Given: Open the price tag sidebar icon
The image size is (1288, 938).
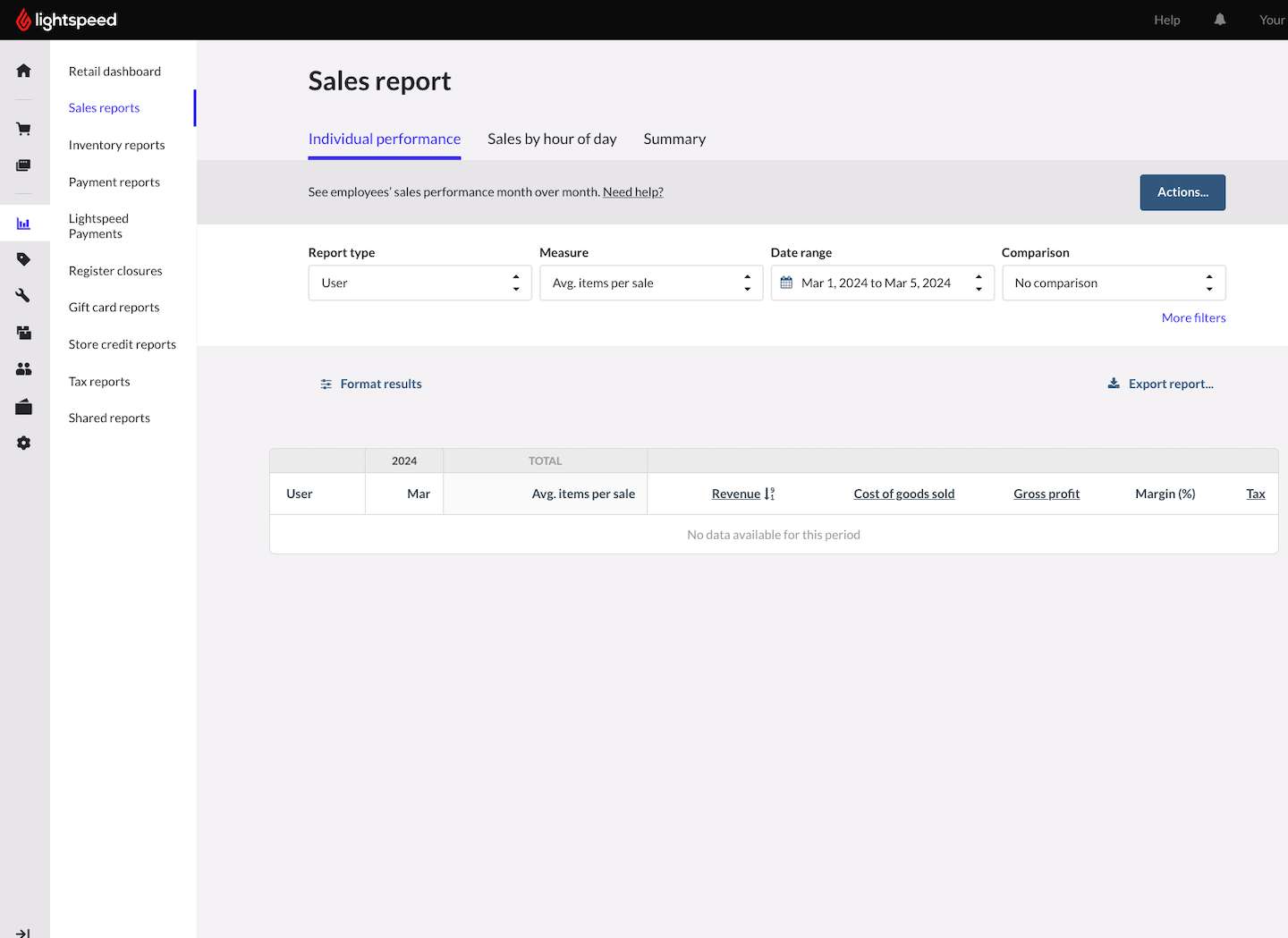Looking at the screenshot, I should pos(24,259).
